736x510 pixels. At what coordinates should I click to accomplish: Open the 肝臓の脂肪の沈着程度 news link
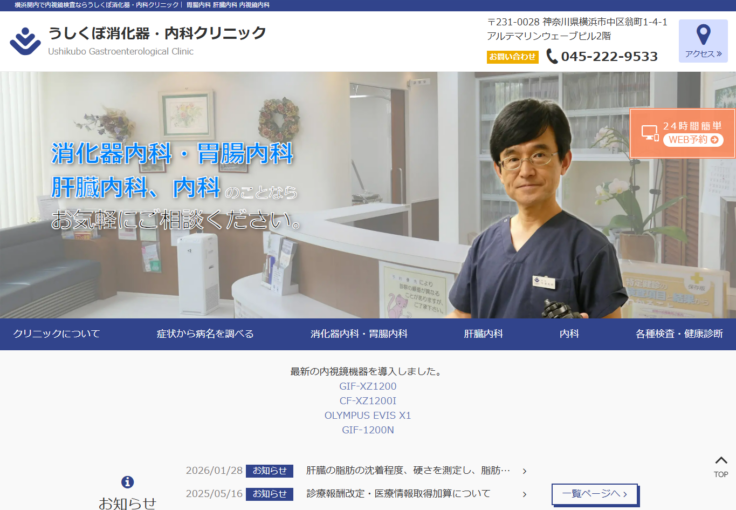point(408,471)
